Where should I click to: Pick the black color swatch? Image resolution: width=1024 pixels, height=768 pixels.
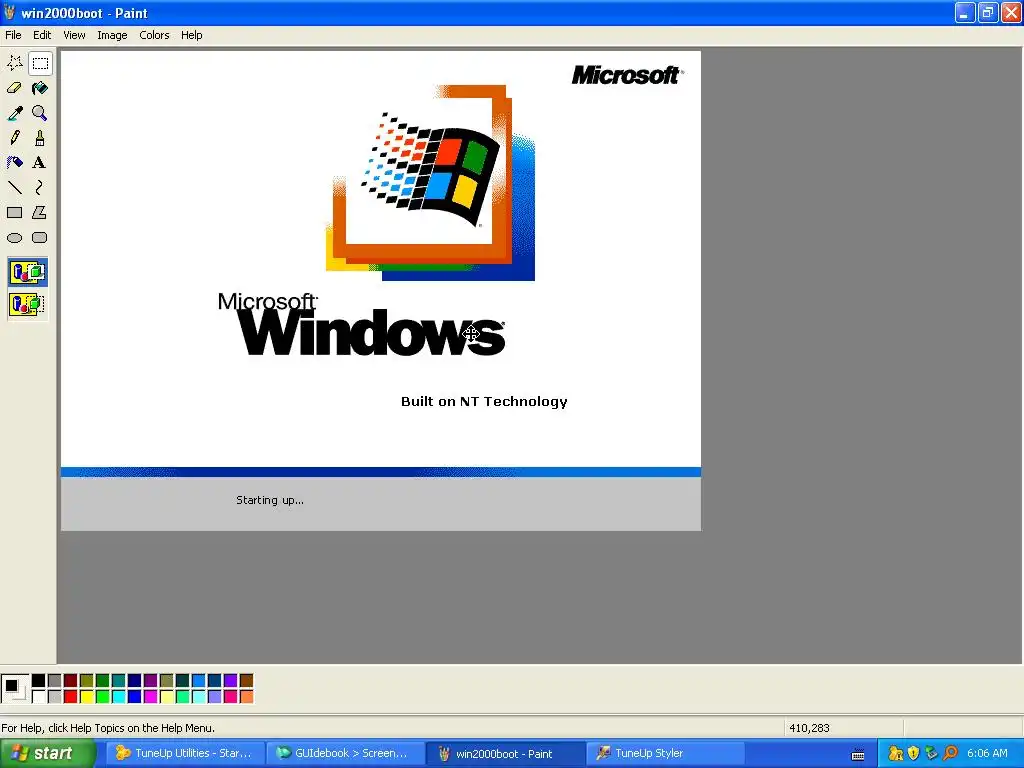pos(39,680)
